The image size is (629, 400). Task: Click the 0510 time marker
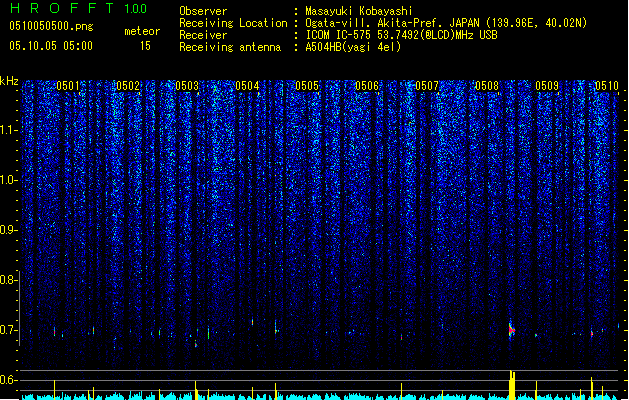pos(607,86)
